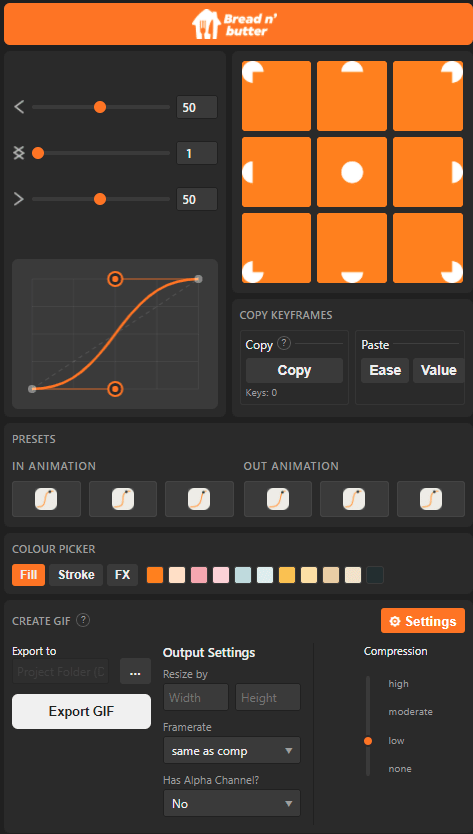Click the middle slider knob at 1
The image size is (473, 834).
pyautogui.click(x=38, y=153)
